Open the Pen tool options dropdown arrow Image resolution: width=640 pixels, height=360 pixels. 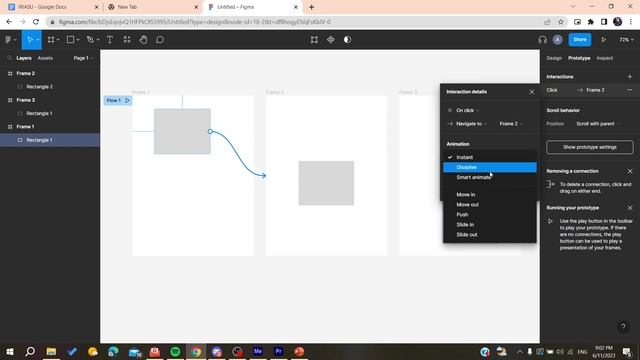(98, 40)
